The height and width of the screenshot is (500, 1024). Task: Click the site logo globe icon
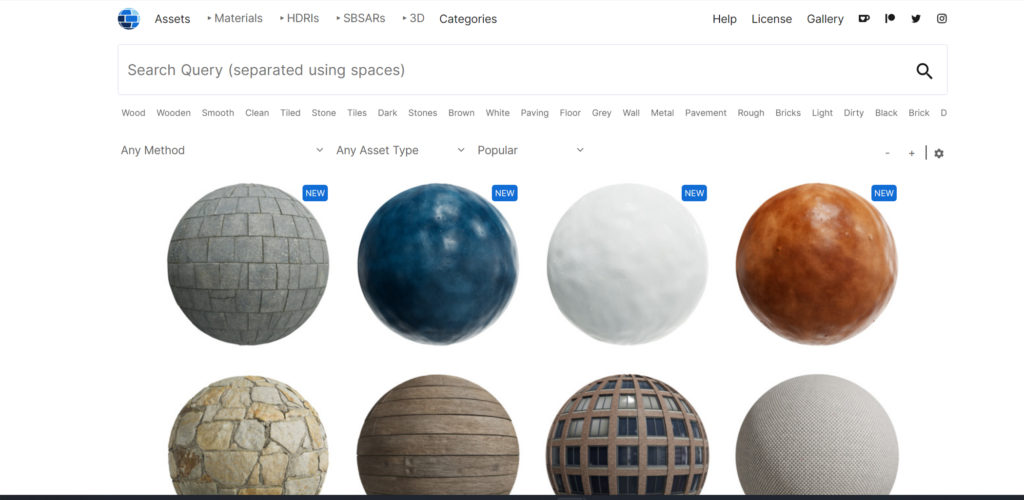[x=129, y=19]
